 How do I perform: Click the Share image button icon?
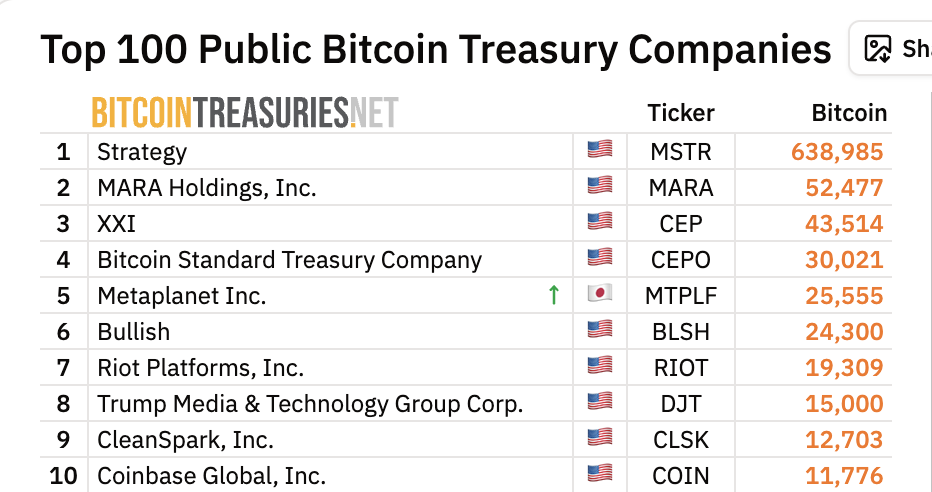coord(878,48)
